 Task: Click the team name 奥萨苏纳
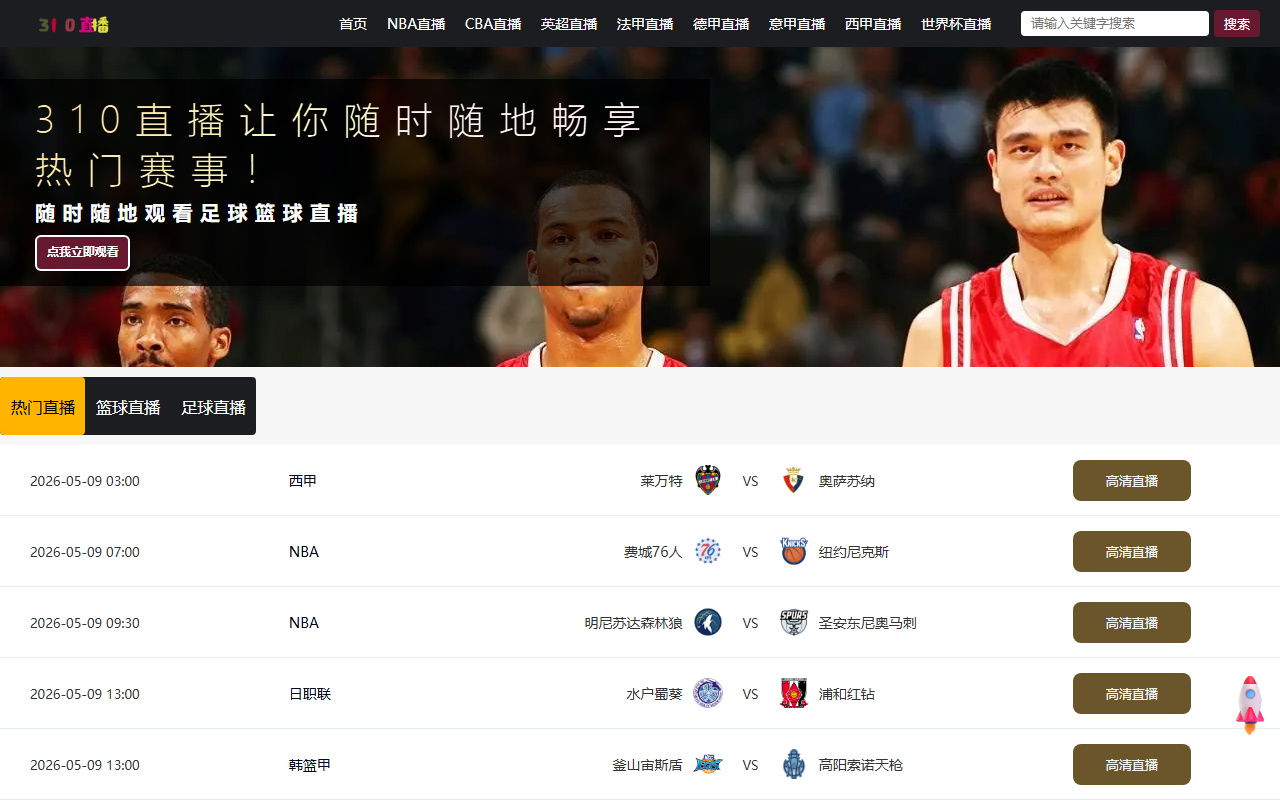tap(847, 481)
